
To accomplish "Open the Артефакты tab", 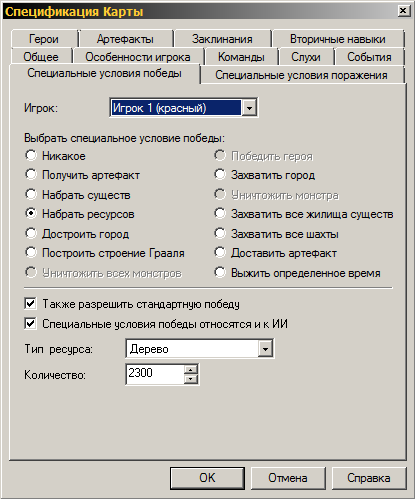I will [x=125, y=39].
